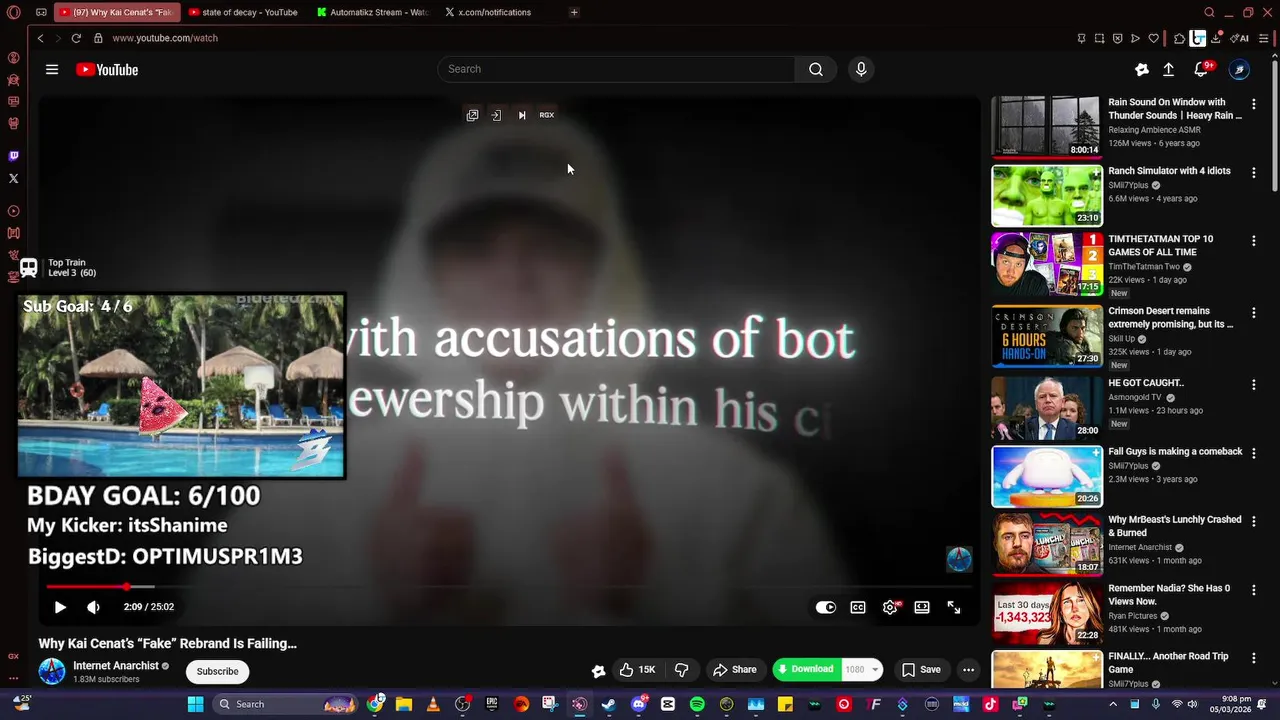The image size is (1280, 720).
Task: Open options for HE GOT CAUGHT video
Action: tap(1254, 385)
